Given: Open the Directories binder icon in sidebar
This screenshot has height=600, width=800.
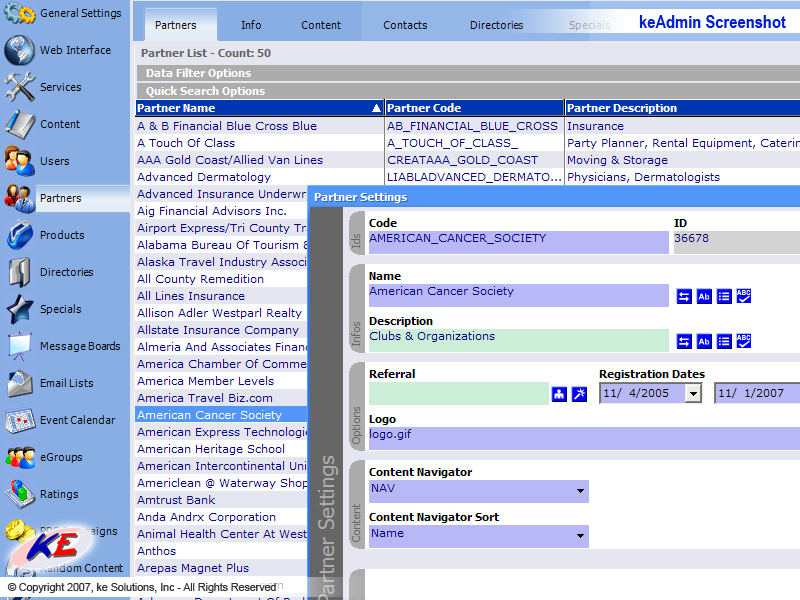Looking at the screenshot, I should point(19,272).
